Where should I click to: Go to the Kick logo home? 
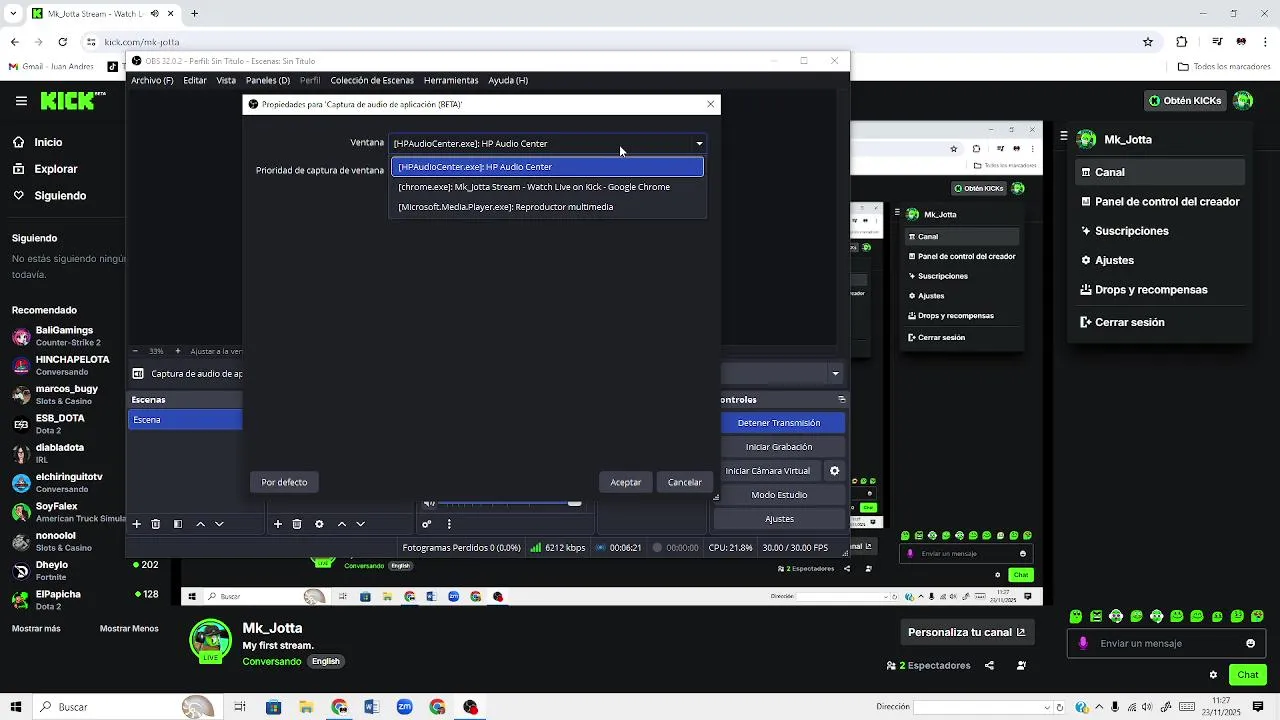pyautogui.click(x=73, y=101)
